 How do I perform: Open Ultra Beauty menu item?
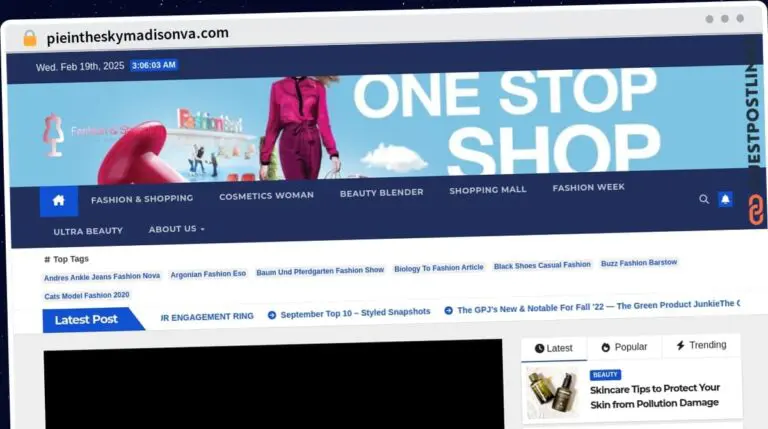pos(88,231)
